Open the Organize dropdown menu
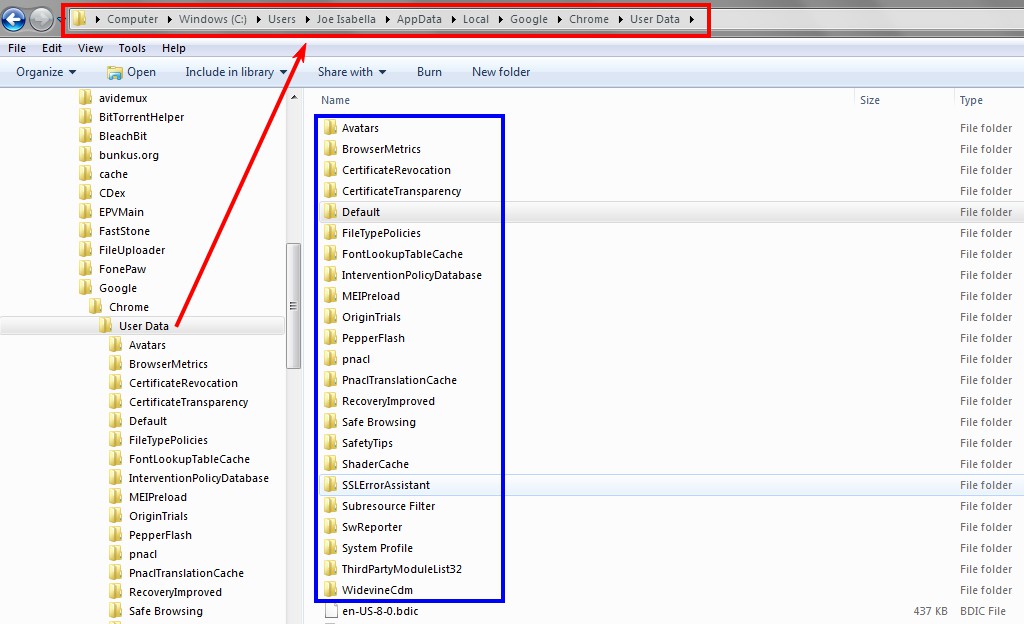The height and width of the screenshot is (624, 1024). point(46,72)
